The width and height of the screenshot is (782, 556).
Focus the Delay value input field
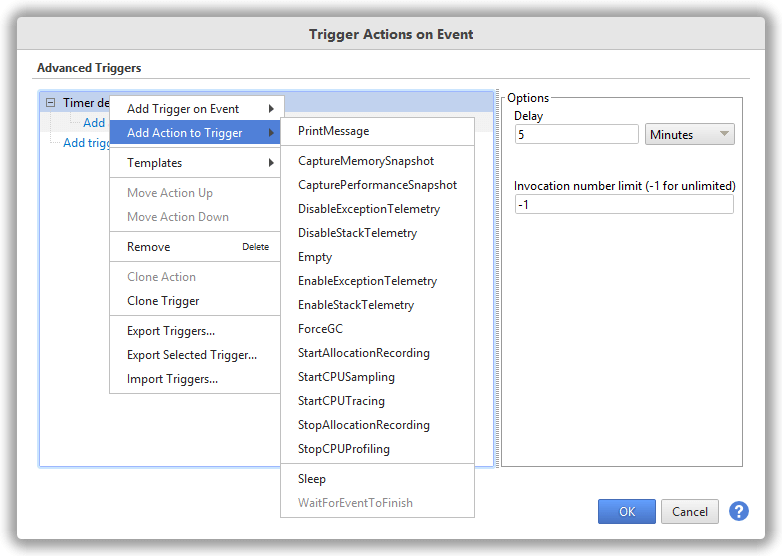[577, 134]
